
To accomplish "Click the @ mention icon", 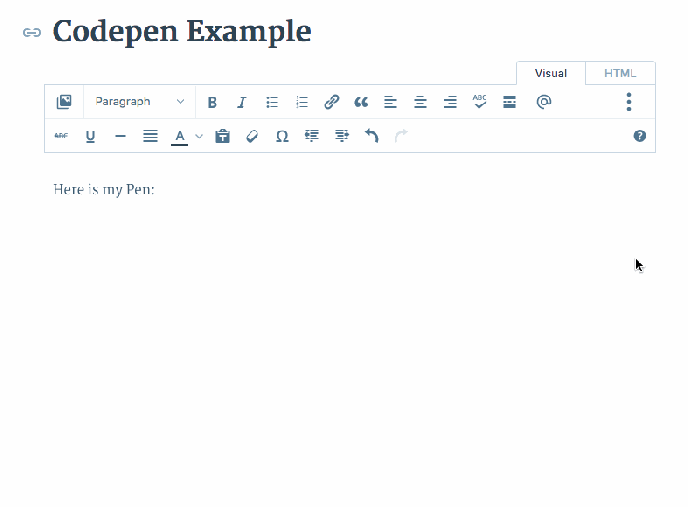I will [x=543, y=102].
